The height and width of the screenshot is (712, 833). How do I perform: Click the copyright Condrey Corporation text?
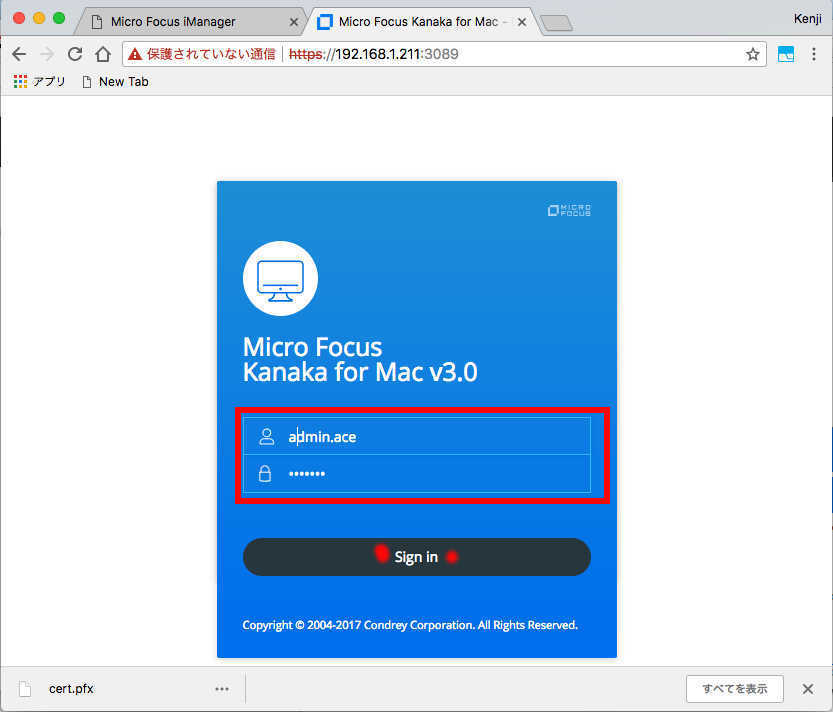pos(410,625)
